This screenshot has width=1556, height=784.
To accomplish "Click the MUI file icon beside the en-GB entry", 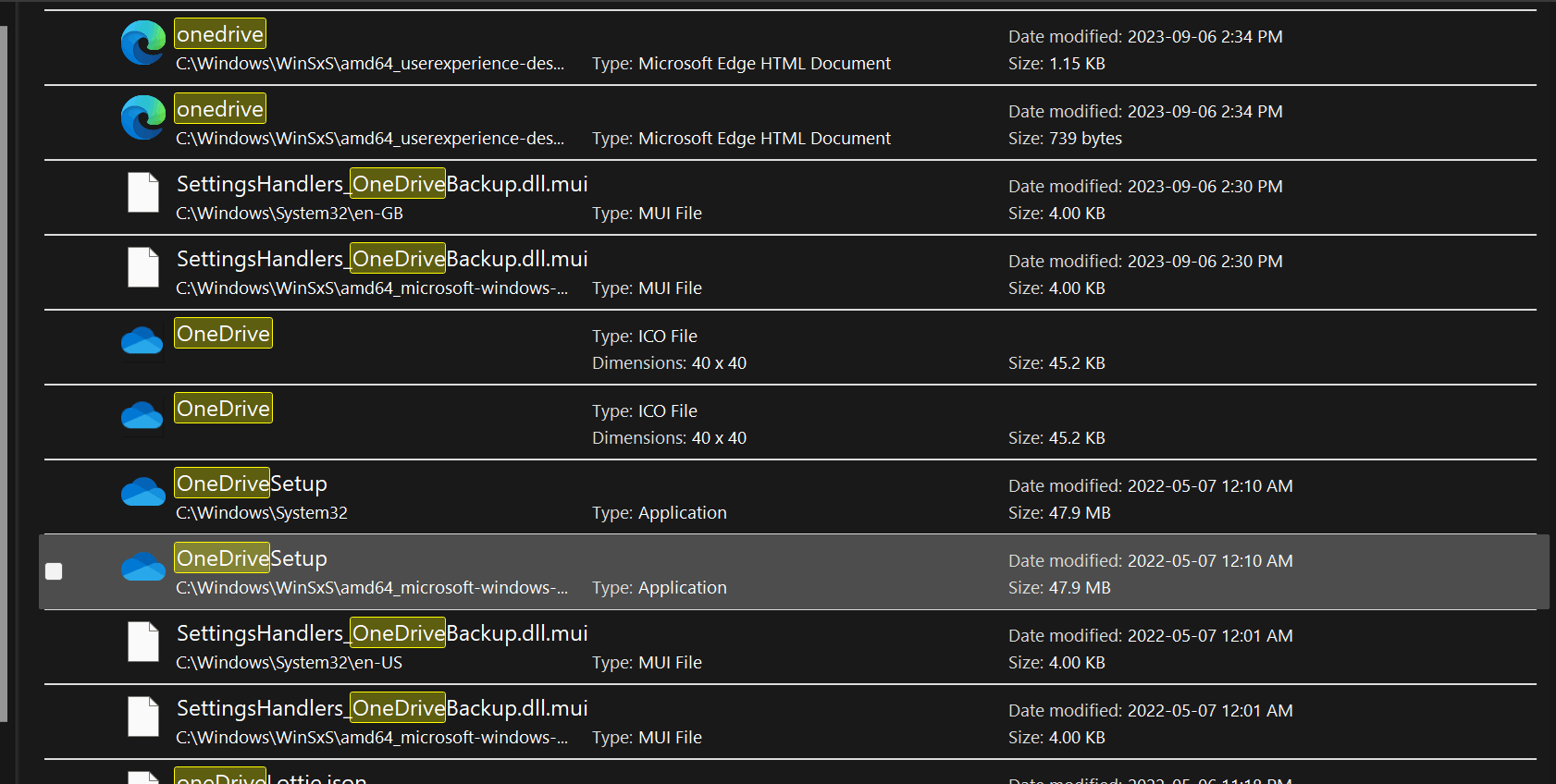I will coord(142,192).
